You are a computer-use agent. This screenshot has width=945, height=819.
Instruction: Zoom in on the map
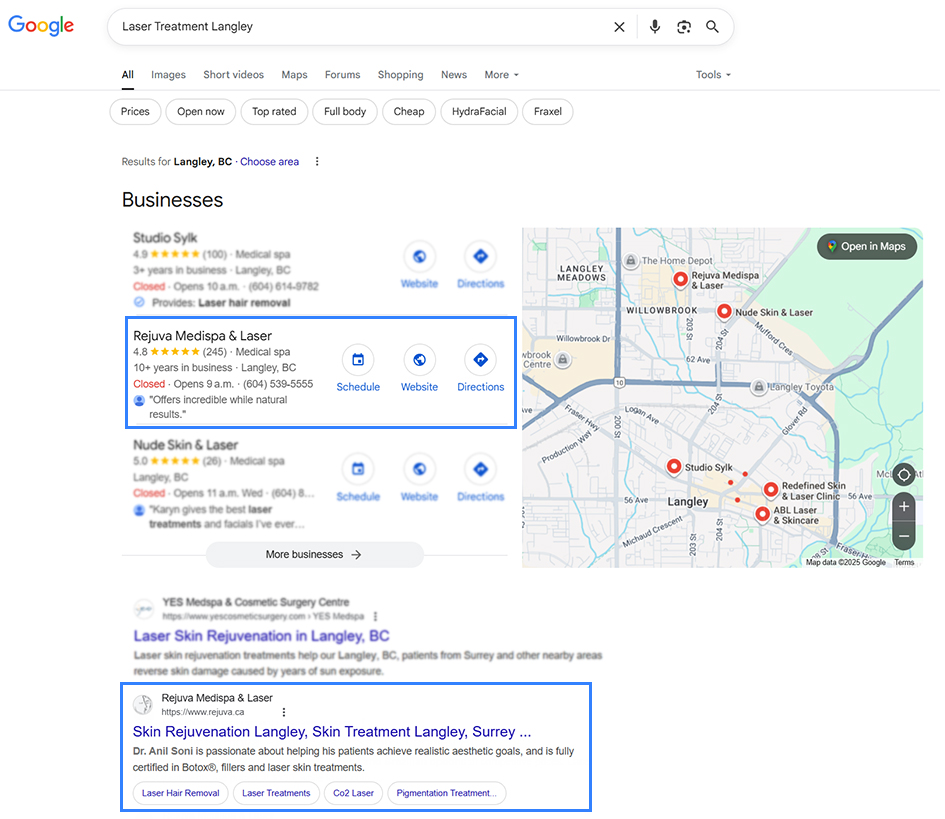click(903, 507)
